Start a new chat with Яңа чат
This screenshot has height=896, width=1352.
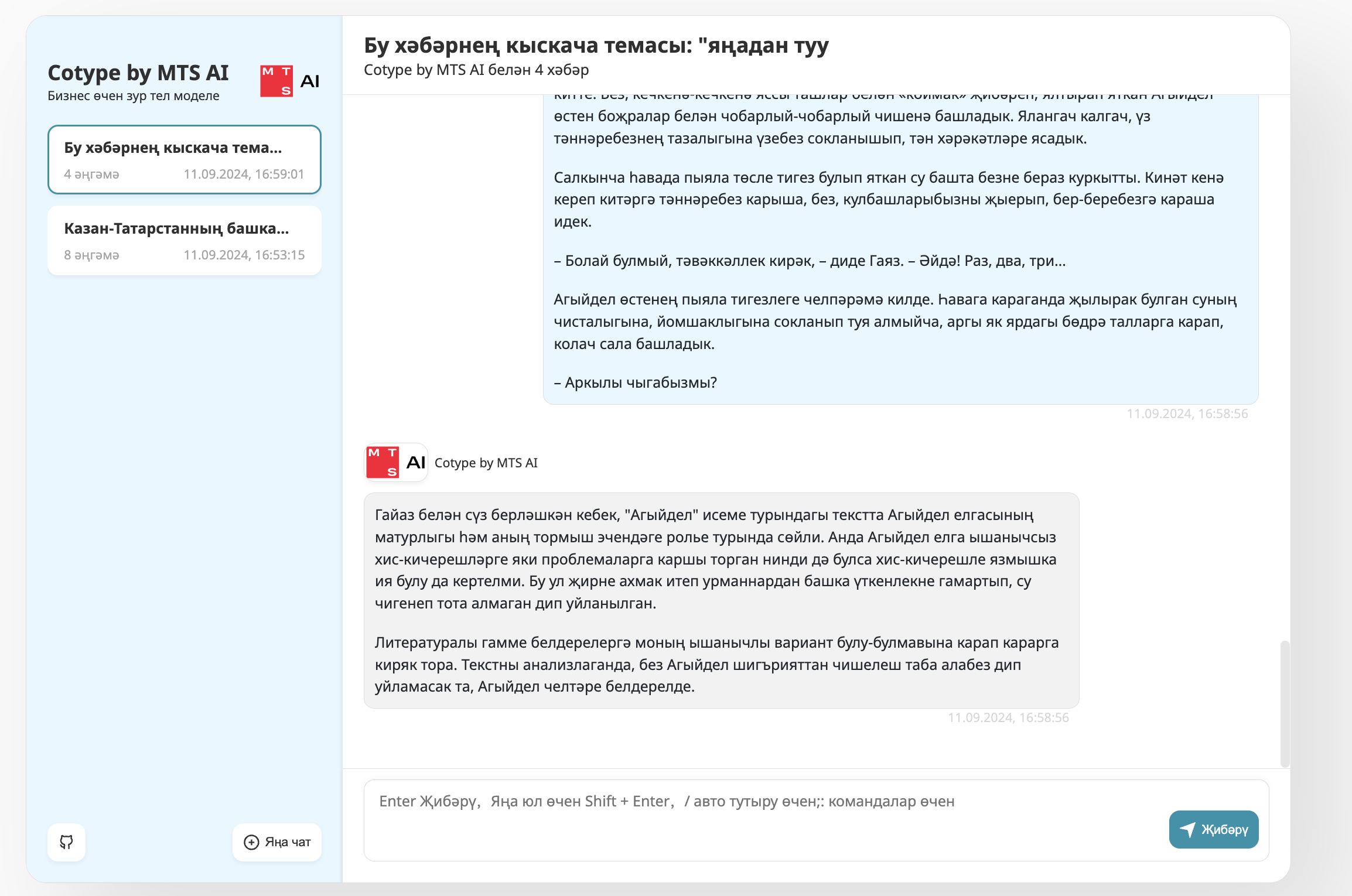[277, 842]
